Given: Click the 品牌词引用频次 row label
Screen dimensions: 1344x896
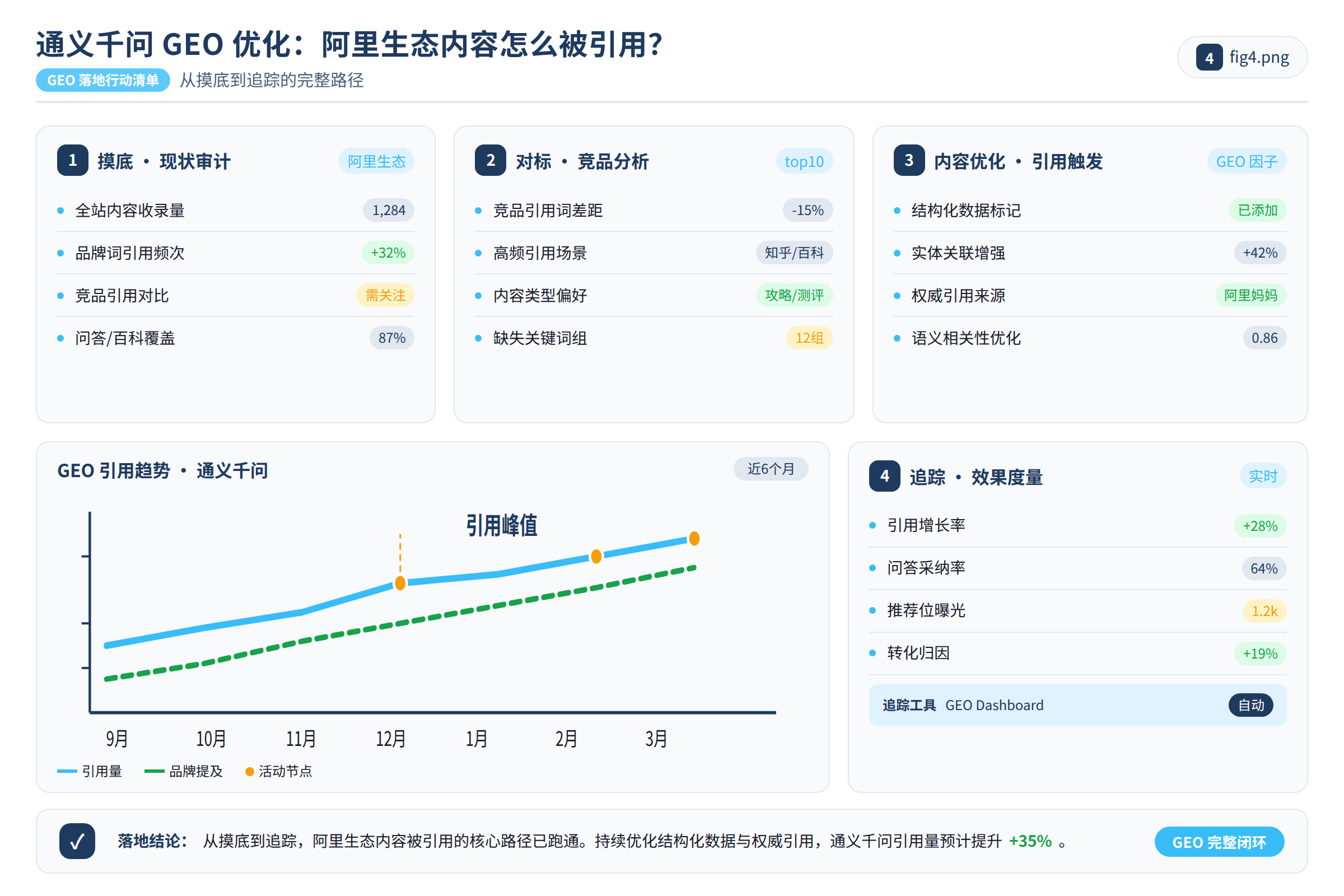Looking at the screenshot, I should click(x=130, y=253).
